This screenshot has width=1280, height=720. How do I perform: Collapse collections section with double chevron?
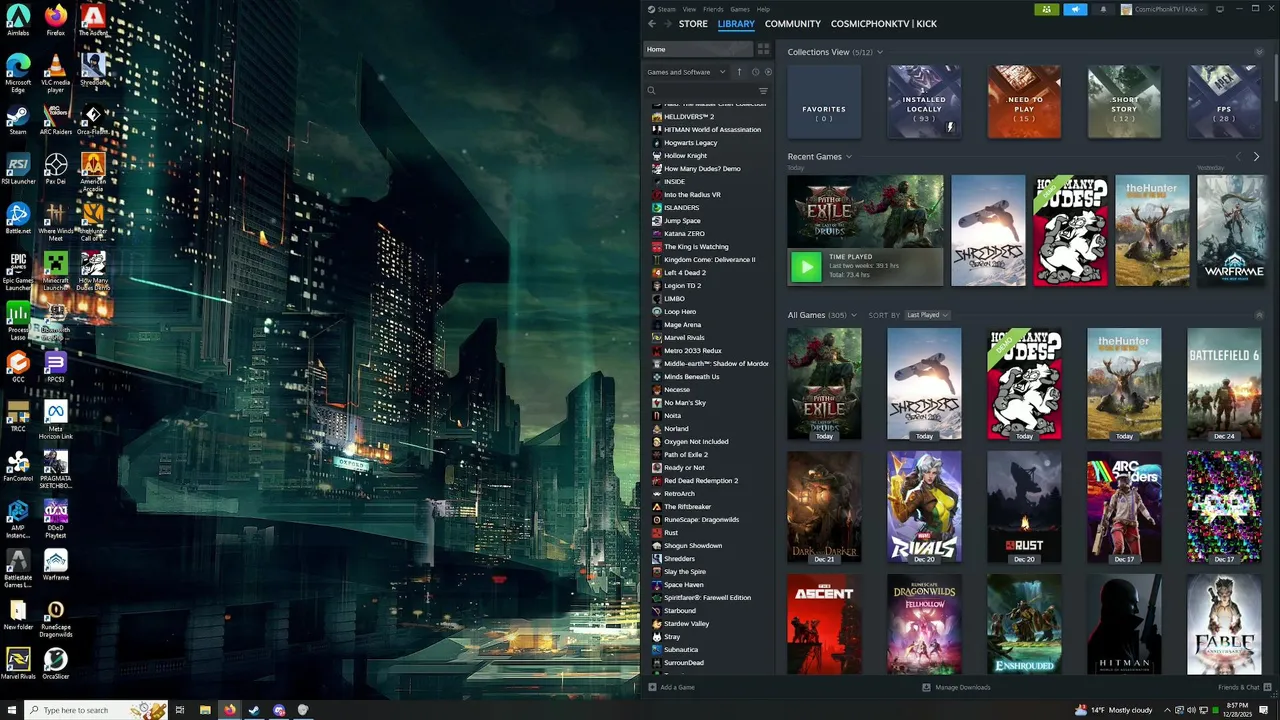1259,51
